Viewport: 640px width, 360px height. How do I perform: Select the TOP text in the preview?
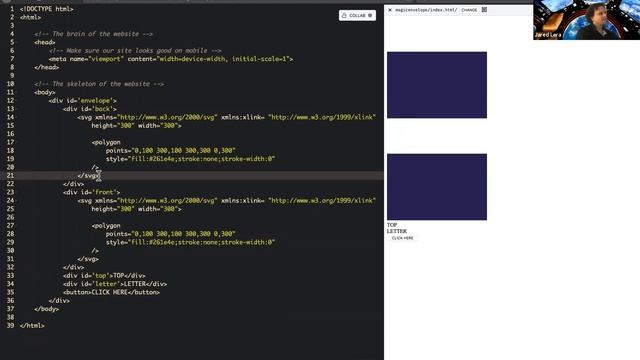pyautogui.click(x=392, y=225)
